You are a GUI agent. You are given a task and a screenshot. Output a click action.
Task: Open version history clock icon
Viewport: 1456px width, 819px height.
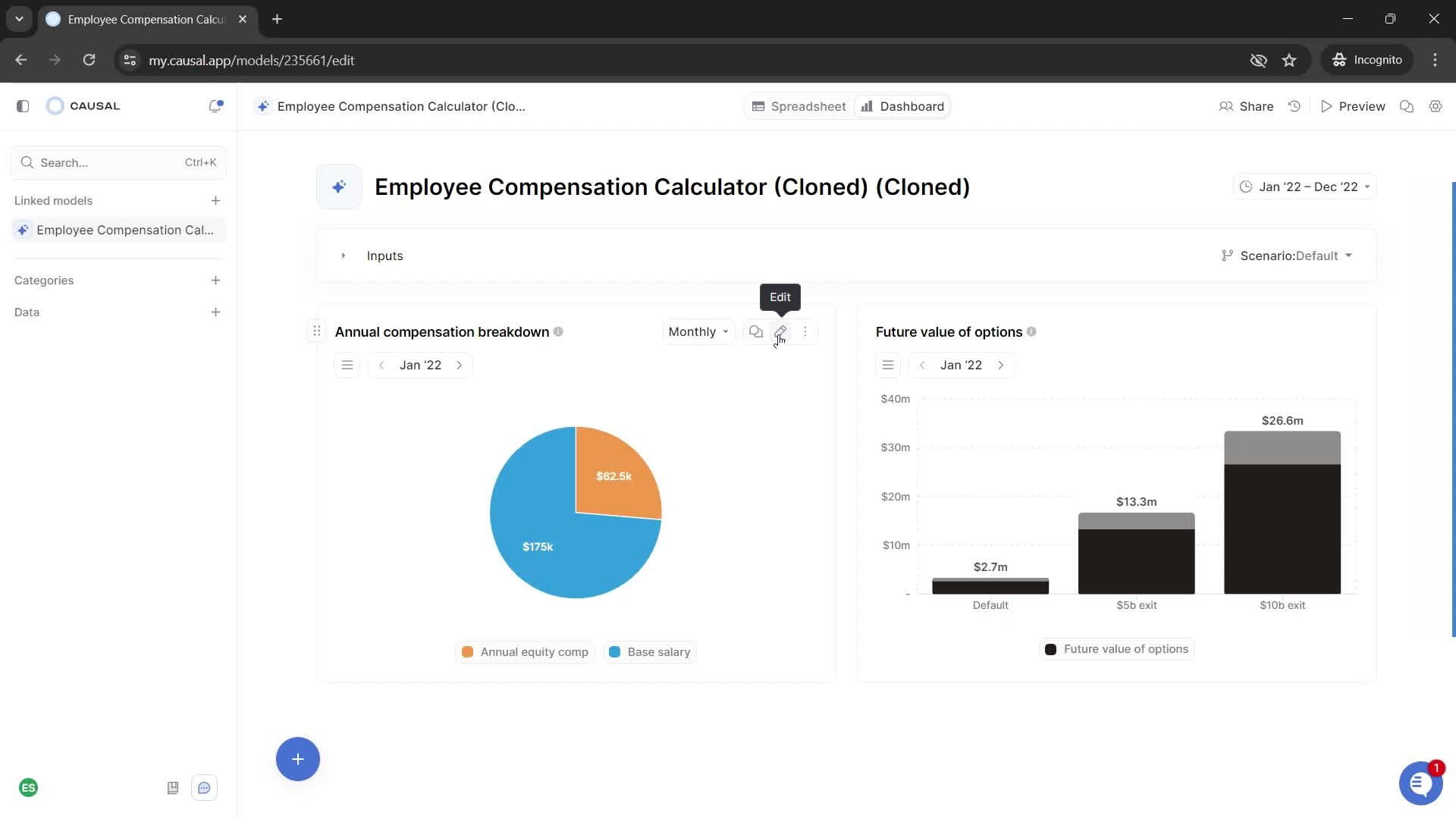[1294, 106]
